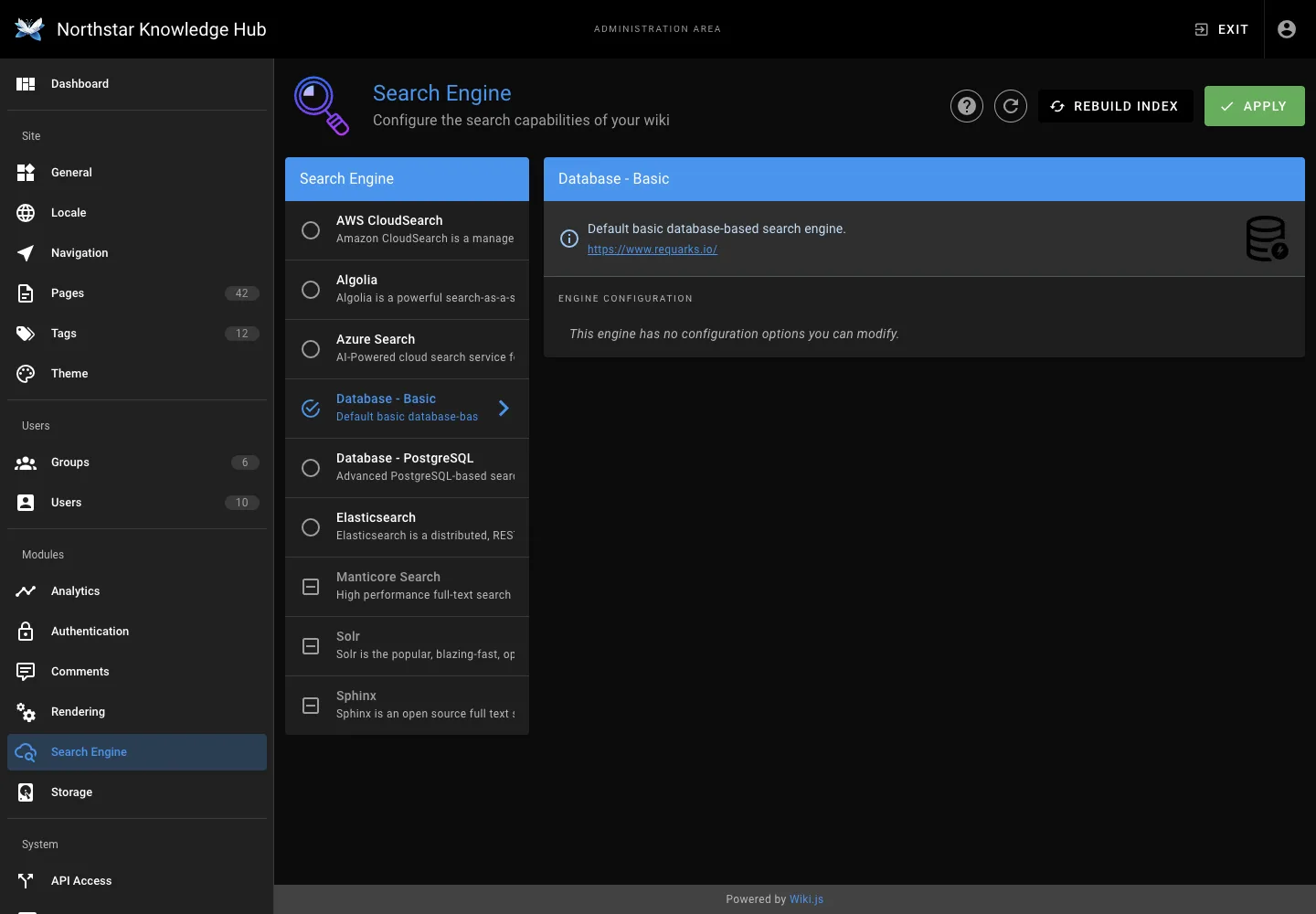Click the Analytics chart line icon
The width and height of the screenshot is (1316, 914).
[26, 591]
